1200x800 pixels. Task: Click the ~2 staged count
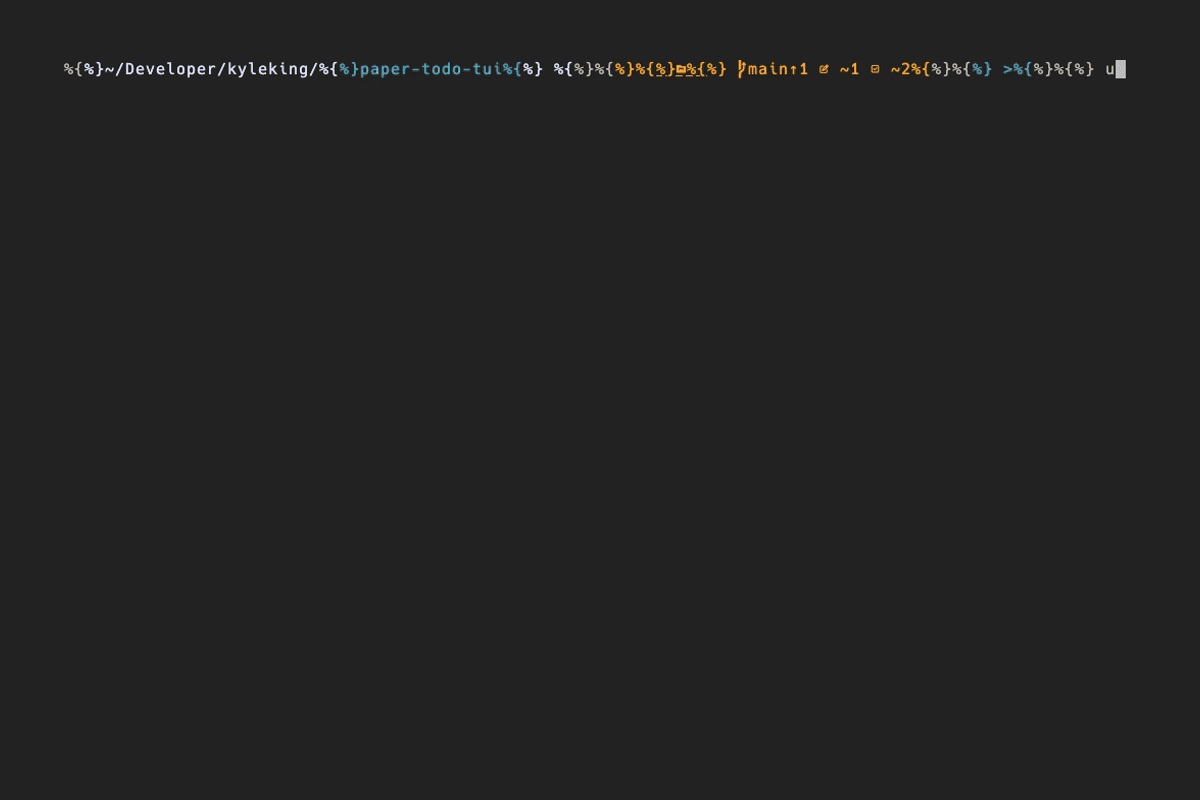pos(900,69)
